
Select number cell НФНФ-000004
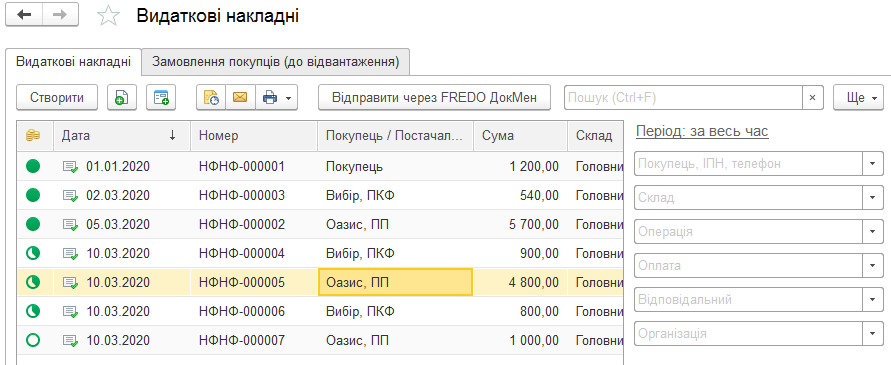(x=254, y=253)
